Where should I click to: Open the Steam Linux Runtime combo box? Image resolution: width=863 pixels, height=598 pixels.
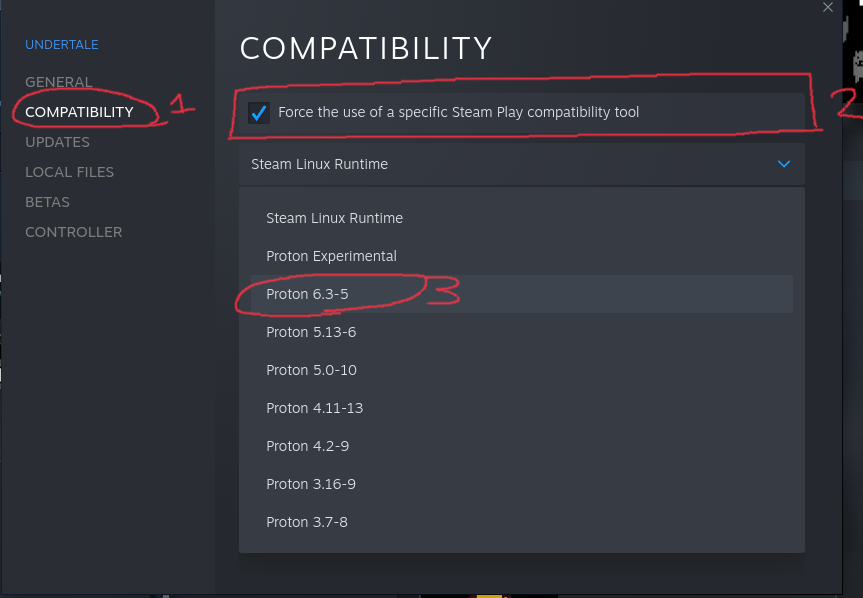pos(520,164)
